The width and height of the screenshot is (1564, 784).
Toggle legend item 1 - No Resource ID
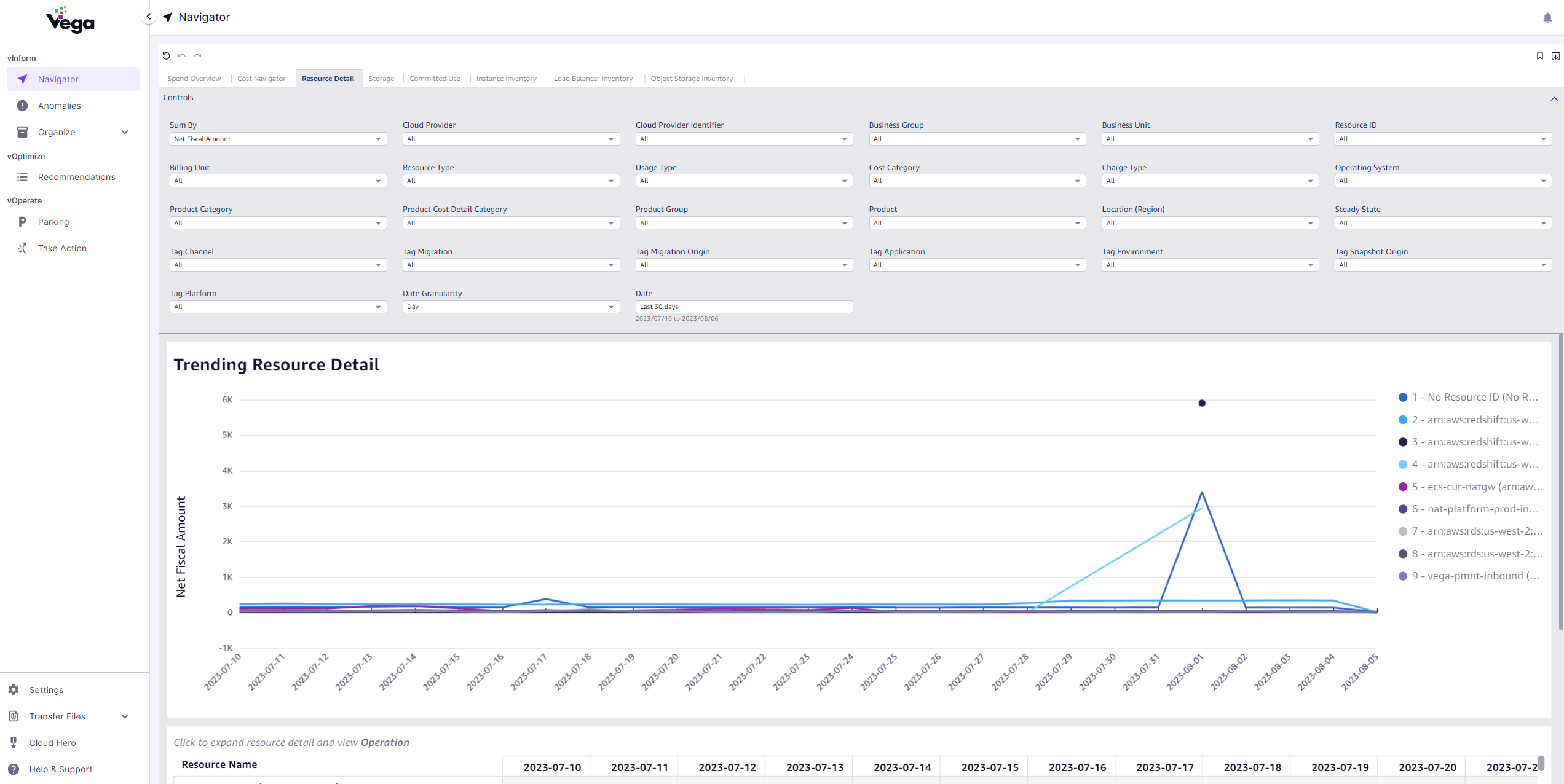click(1469, 398)
